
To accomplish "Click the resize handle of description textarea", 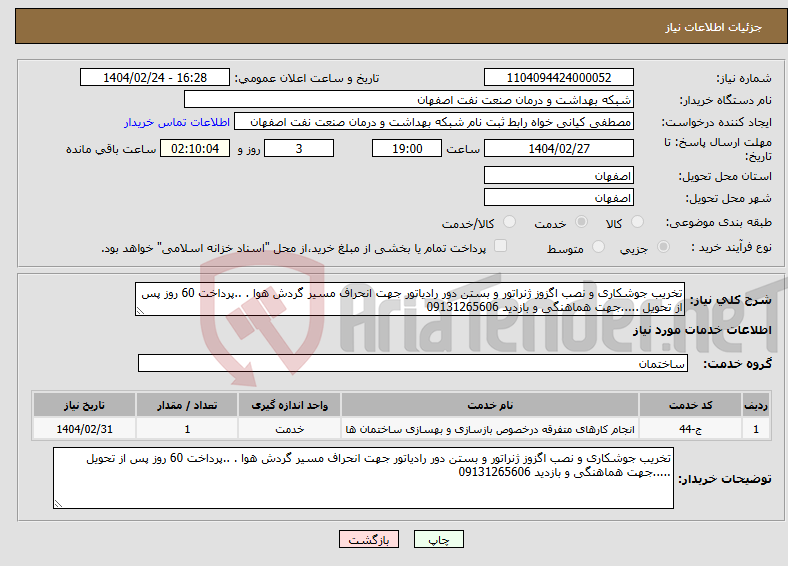I will [140, 311].
